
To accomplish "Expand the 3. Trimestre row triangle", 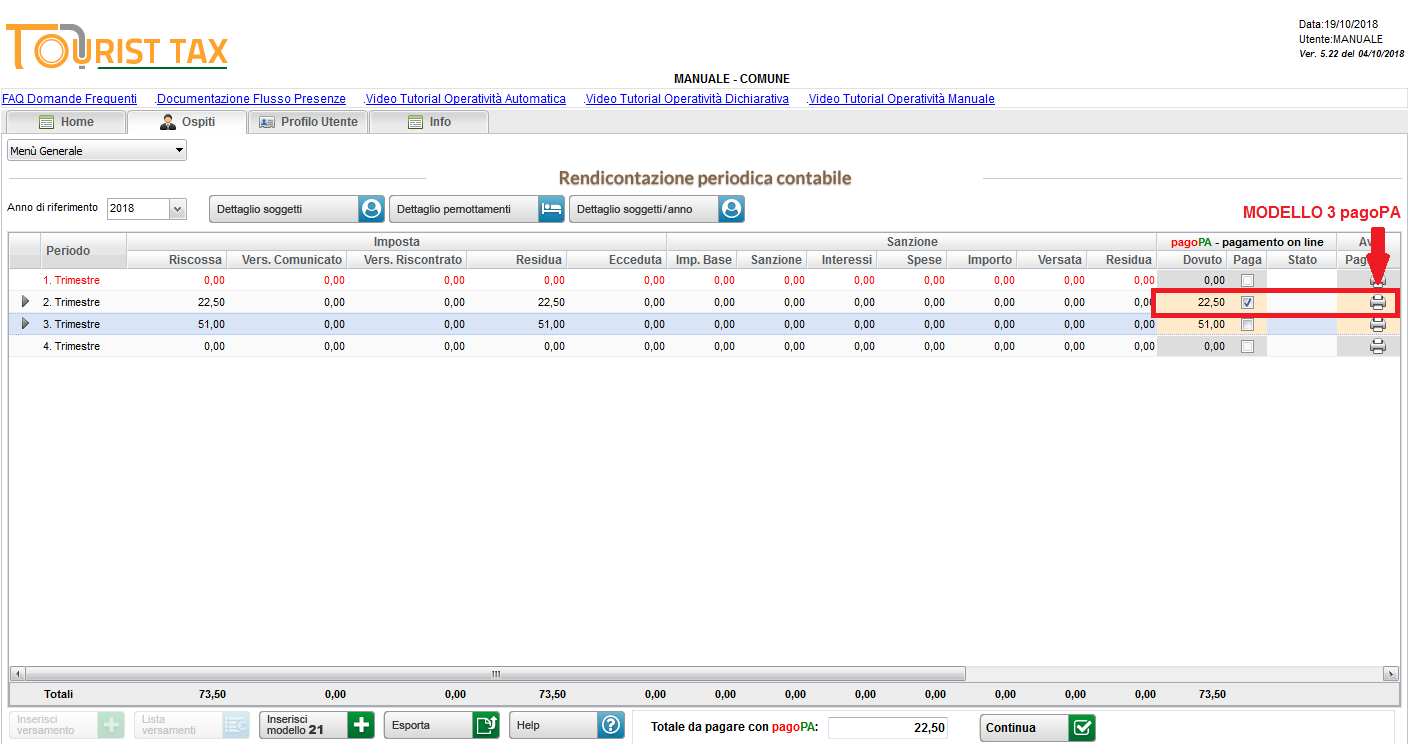I will [25, 324].
